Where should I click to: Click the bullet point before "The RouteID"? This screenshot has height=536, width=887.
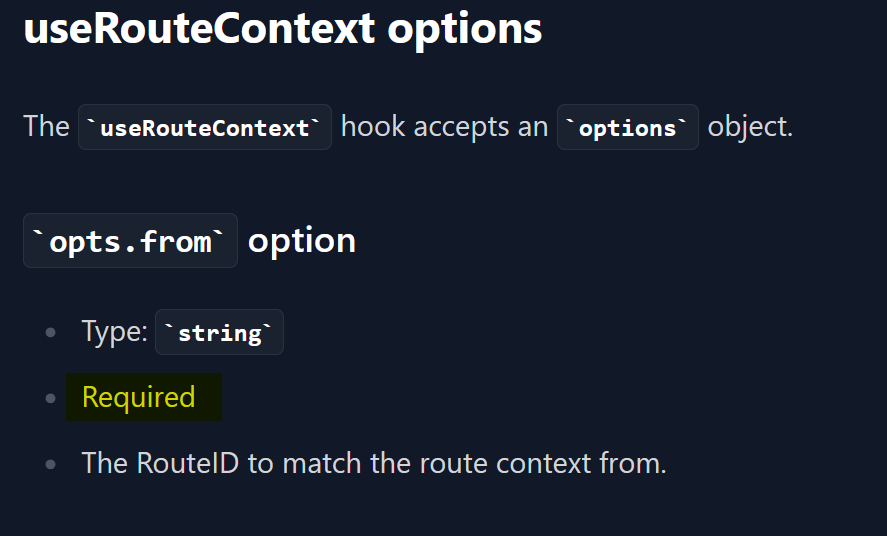coord(51,464)
